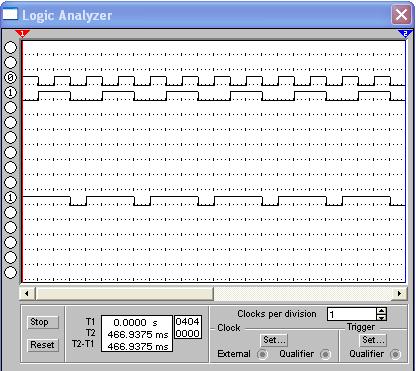Click the External clock indicator
Image resolution: width=416 pixels, height=371 pixels.
coord(262,354)
